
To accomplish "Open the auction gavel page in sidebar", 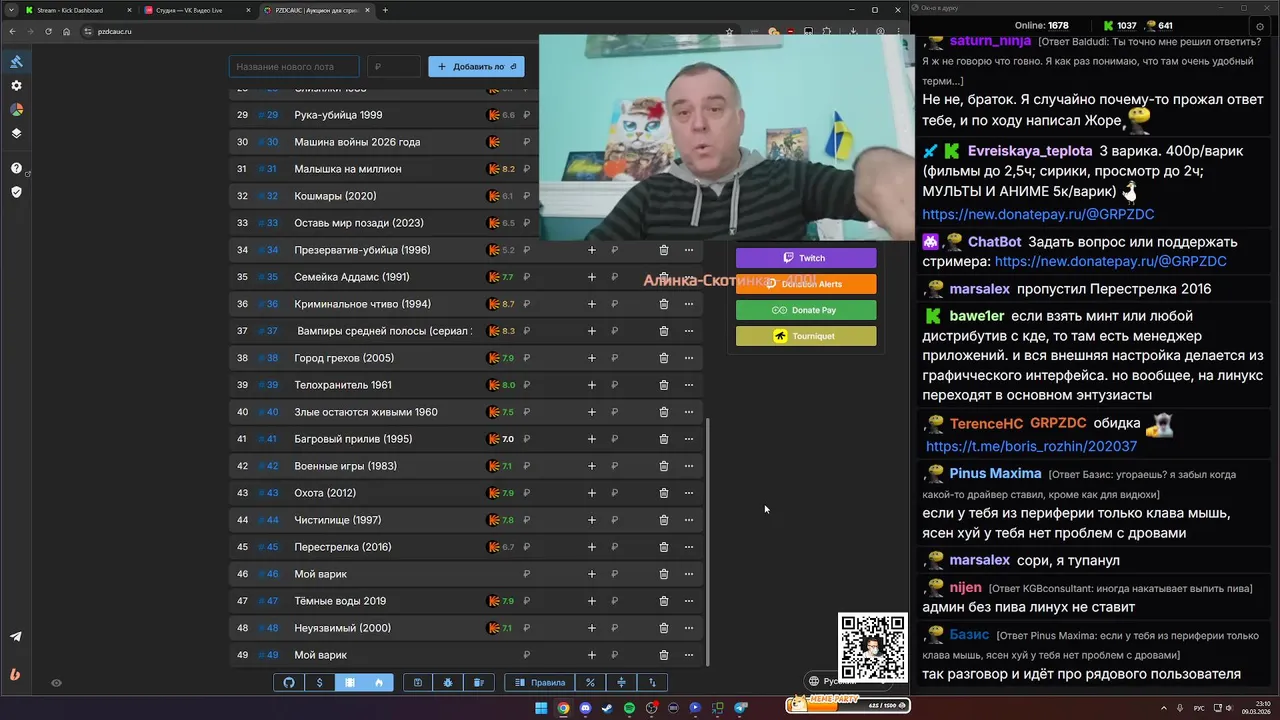I will [x=16, y=62].
